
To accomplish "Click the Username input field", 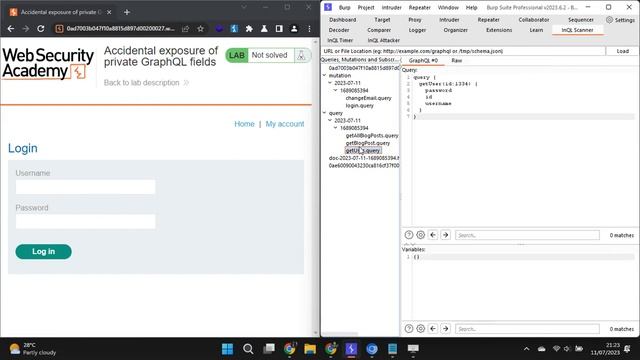I will click(x=85, y=187).
